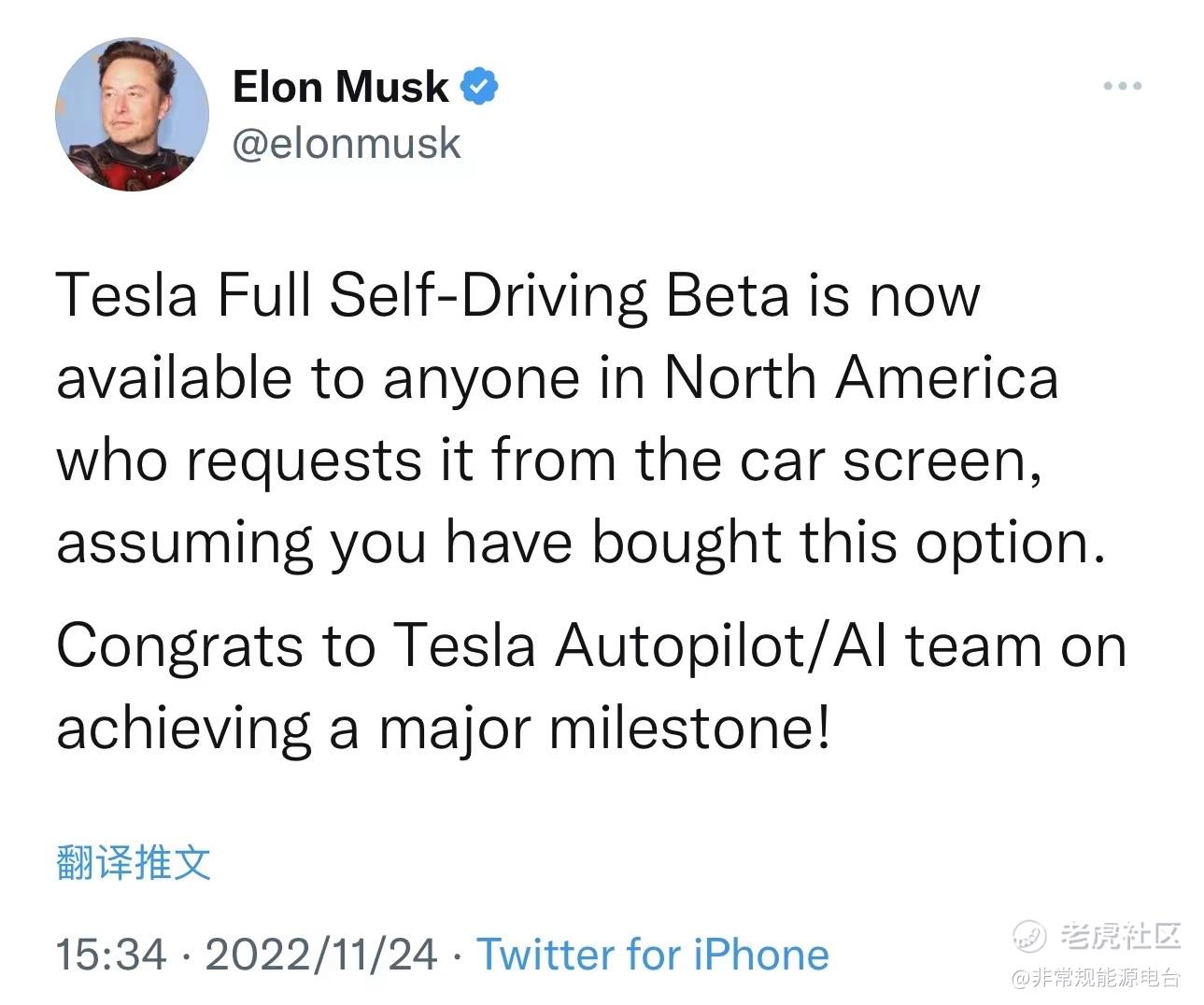This screenshot has height=1005, width=1204.
Task: Open the Twitter for iPhone source link
Action: [653, 955]
